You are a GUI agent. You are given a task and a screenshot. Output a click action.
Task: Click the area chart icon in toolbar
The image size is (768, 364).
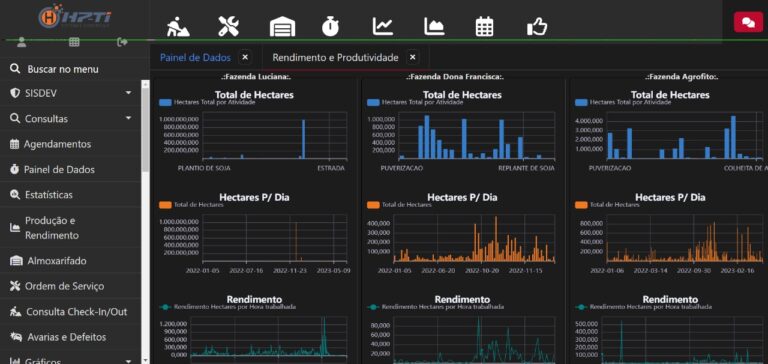[434, 26]
